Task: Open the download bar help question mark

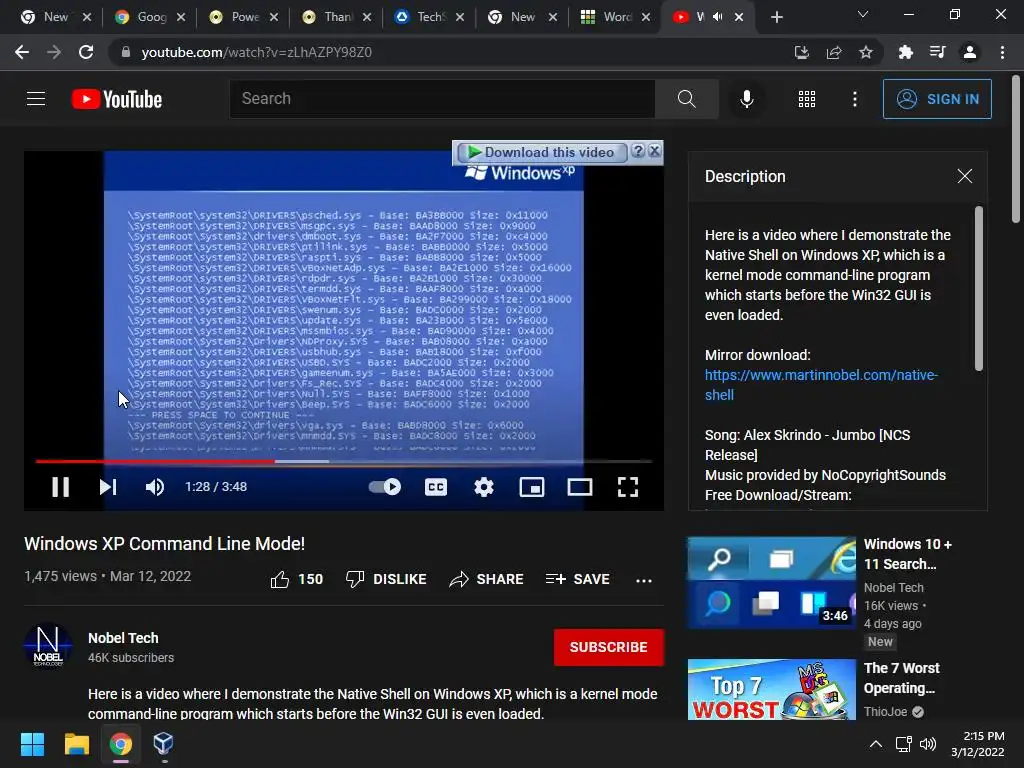Action: [x=638, y=152]
